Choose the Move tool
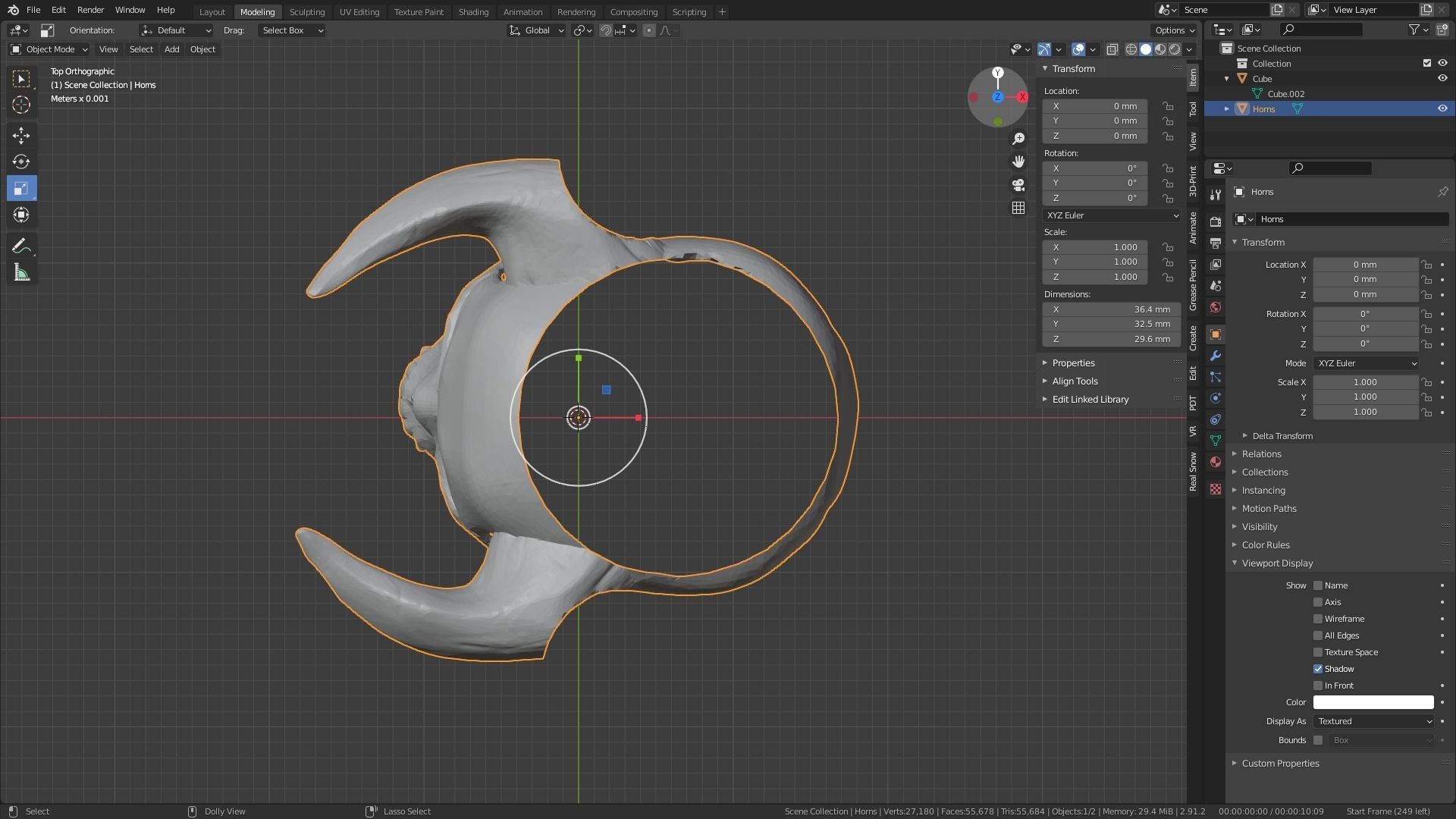1456x819 pixels. pos(21,136)
